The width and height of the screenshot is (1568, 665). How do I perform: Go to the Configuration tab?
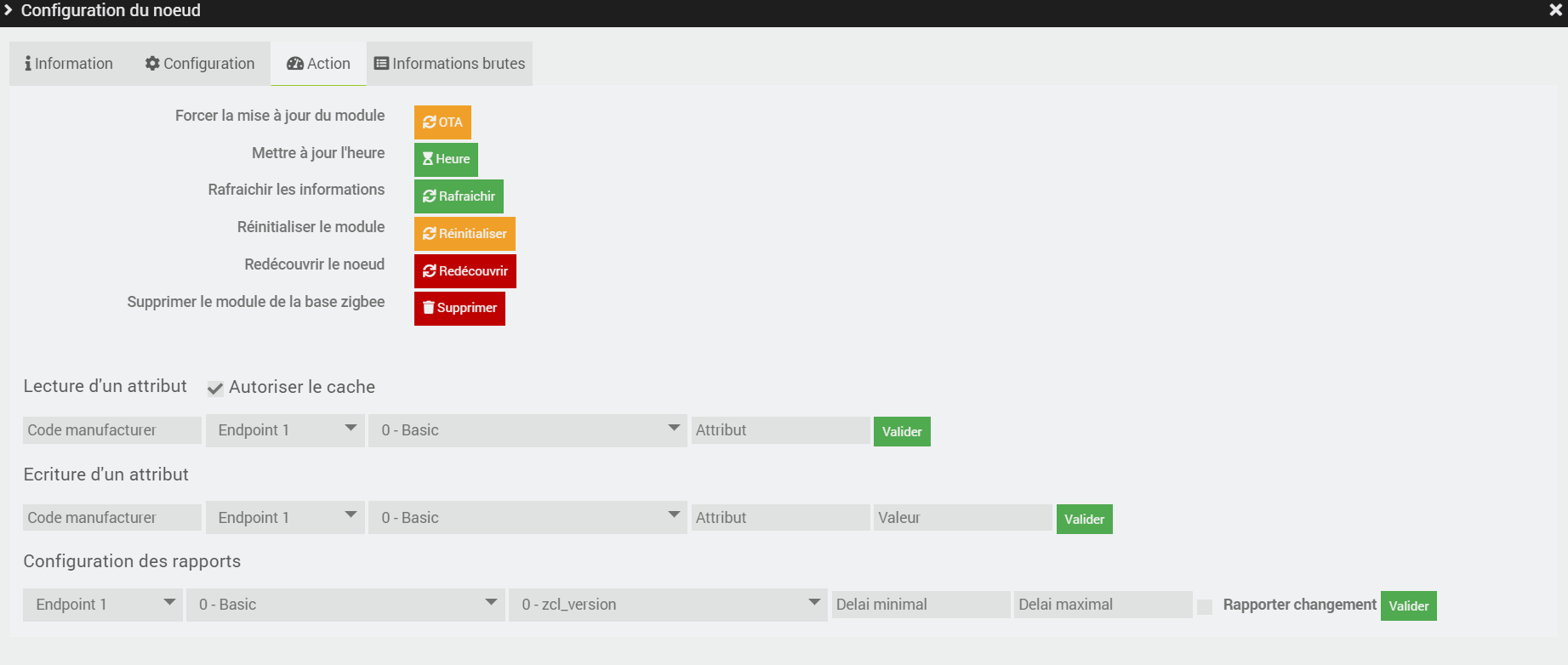(200, 64)
